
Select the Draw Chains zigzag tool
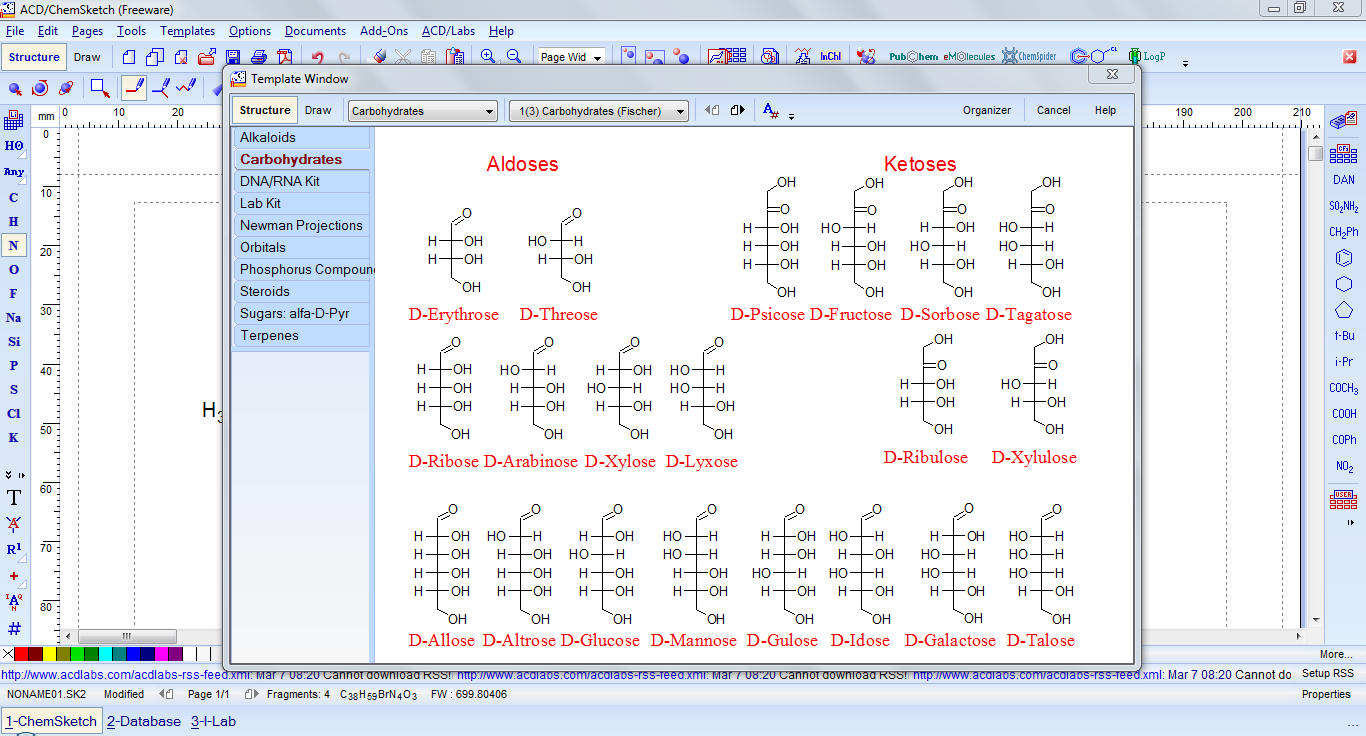click(185, 87)
